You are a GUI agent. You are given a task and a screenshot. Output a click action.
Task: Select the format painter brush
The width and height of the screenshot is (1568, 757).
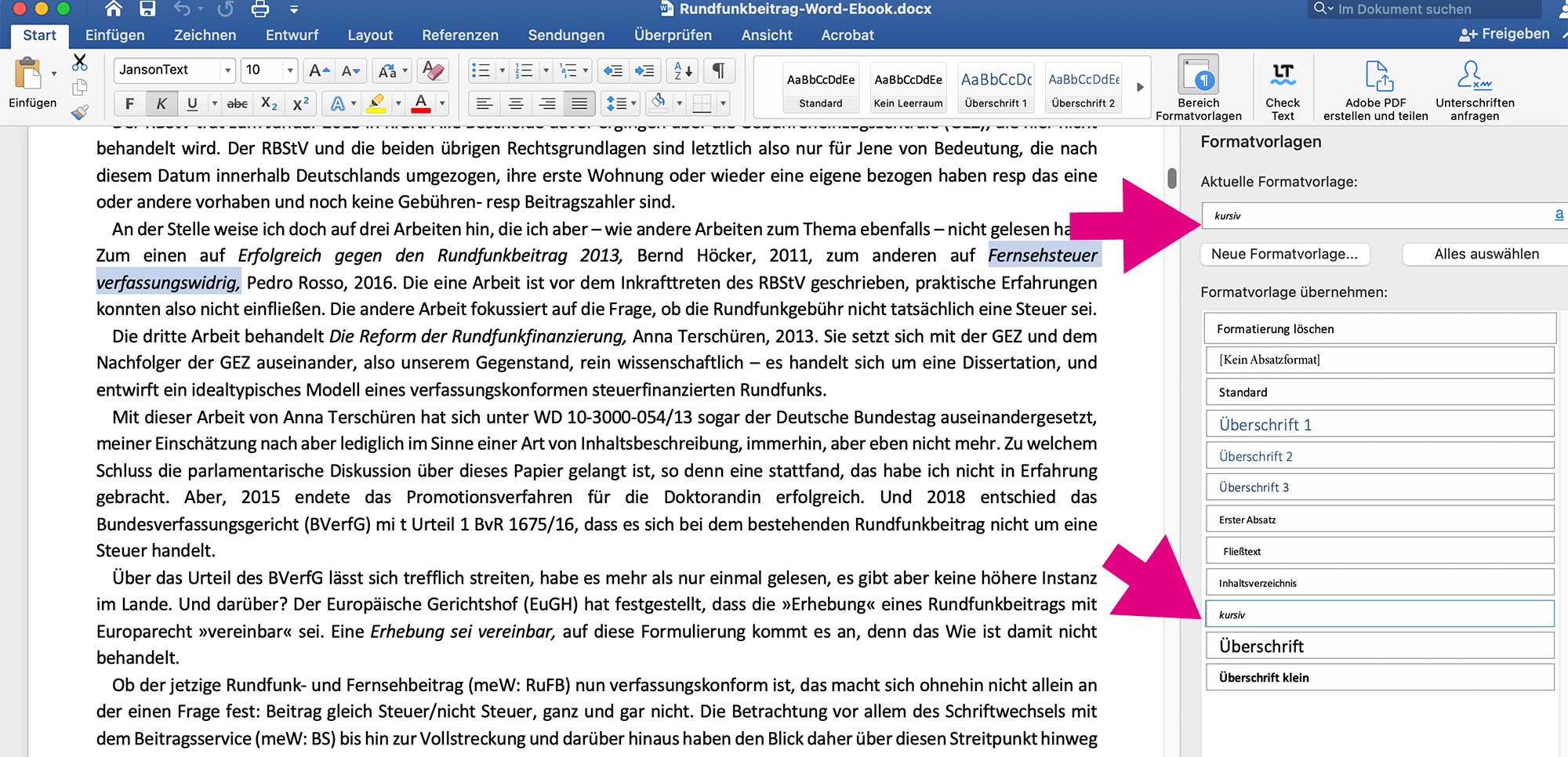click(x=80, y=113)
